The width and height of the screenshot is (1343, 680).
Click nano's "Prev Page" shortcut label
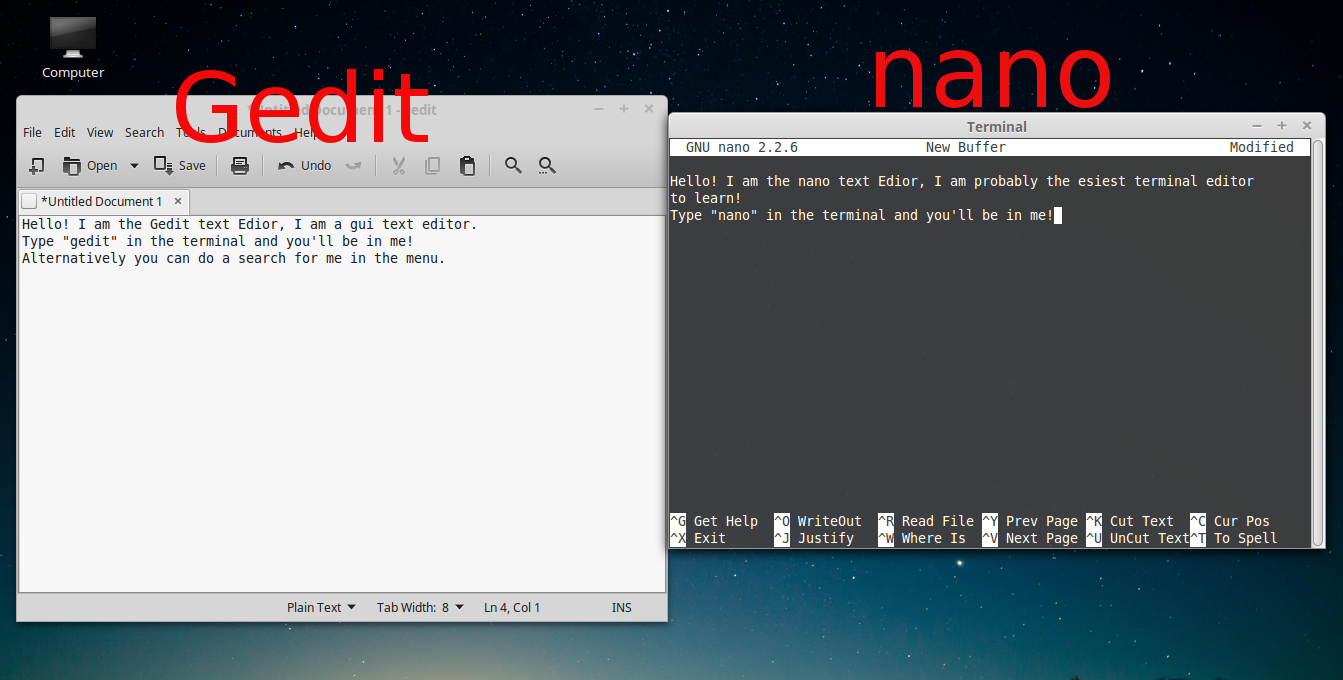click(x=1042, y=521)
